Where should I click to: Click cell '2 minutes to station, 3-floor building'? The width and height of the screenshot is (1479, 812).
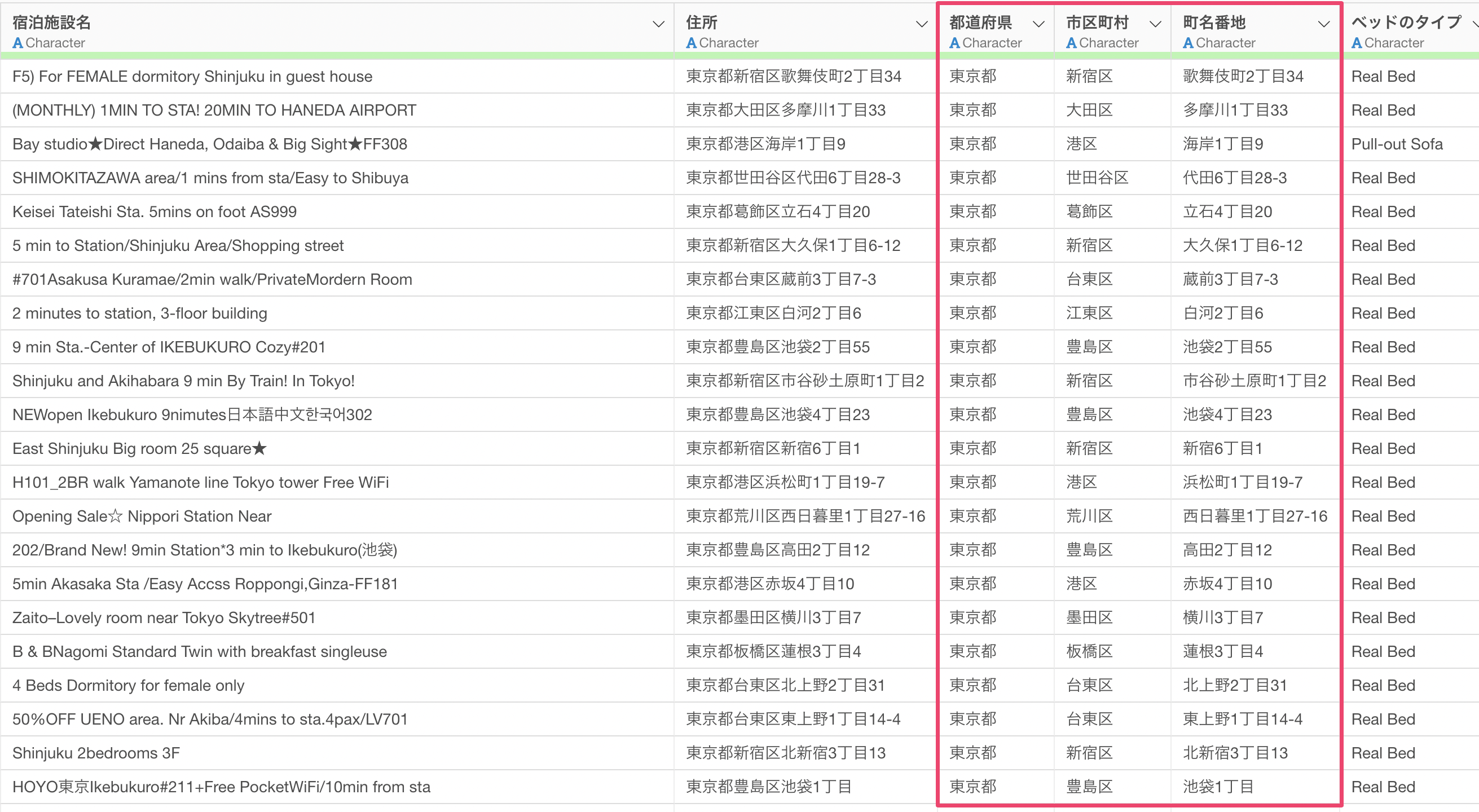pyautogui.click(x=337, y=314)
